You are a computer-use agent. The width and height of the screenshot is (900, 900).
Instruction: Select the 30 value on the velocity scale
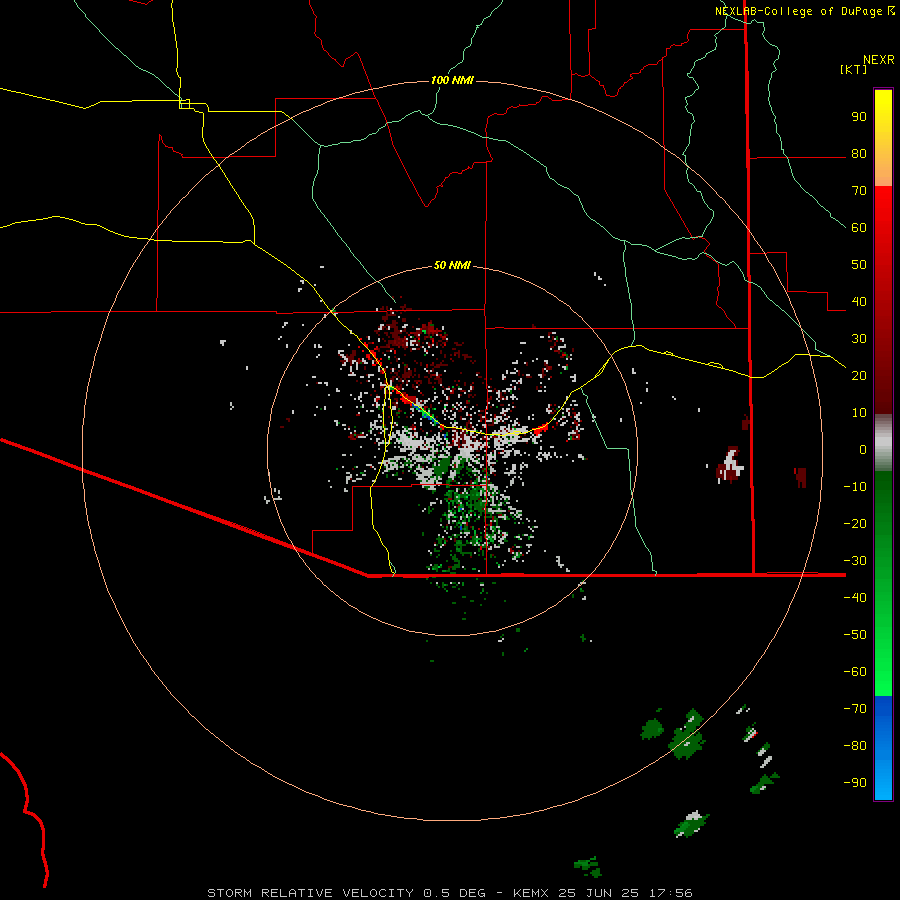pyautogui.click(x=859, y=339)
